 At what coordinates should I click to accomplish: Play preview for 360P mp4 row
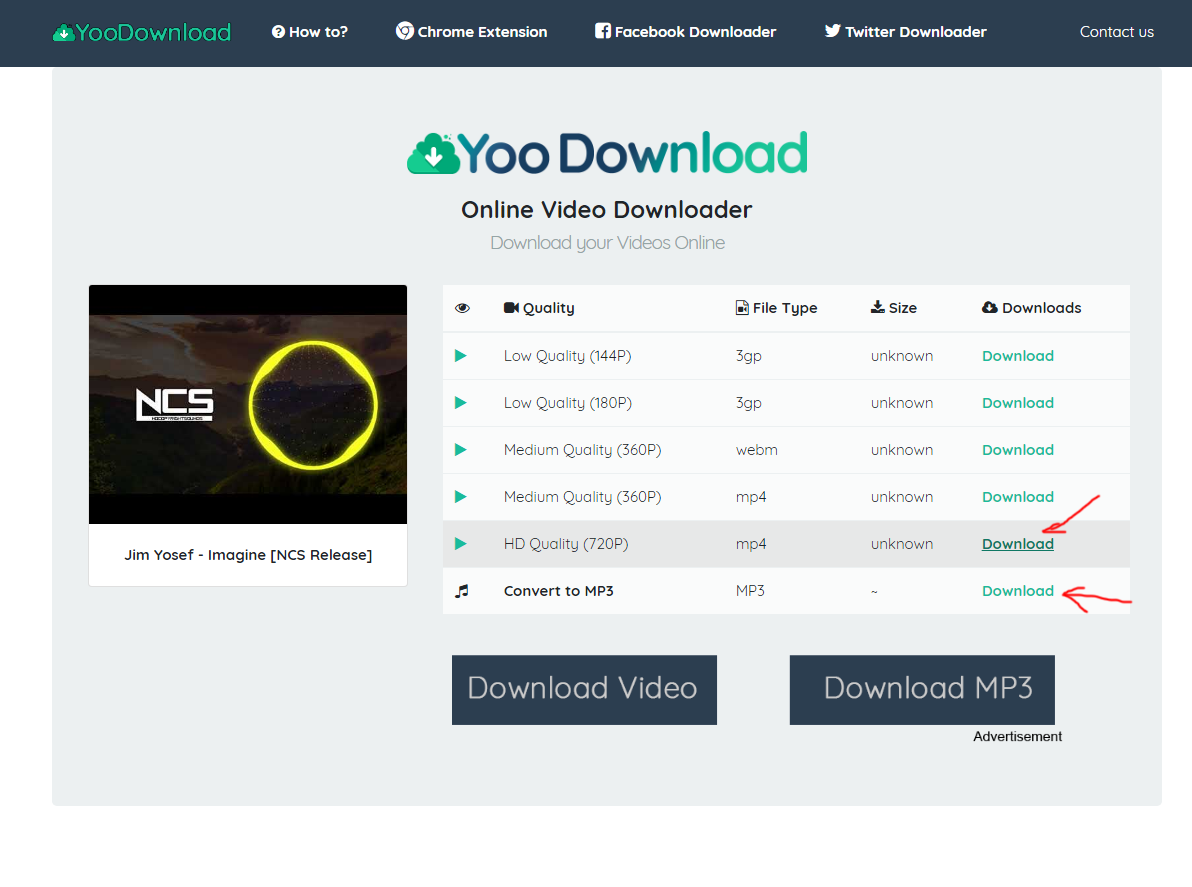click(461, 497)
